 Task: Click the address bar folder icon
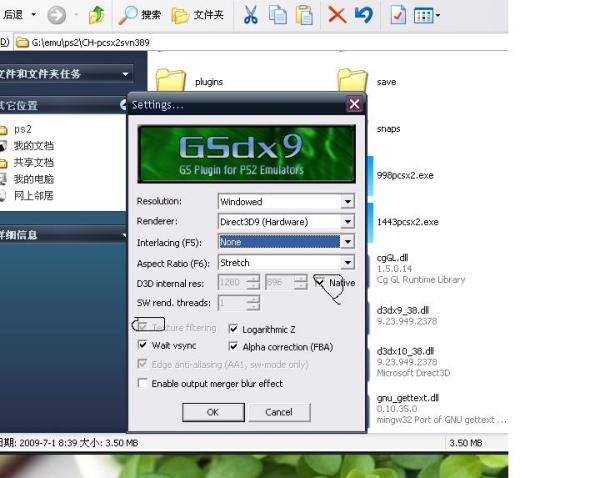tap(23, 42)
